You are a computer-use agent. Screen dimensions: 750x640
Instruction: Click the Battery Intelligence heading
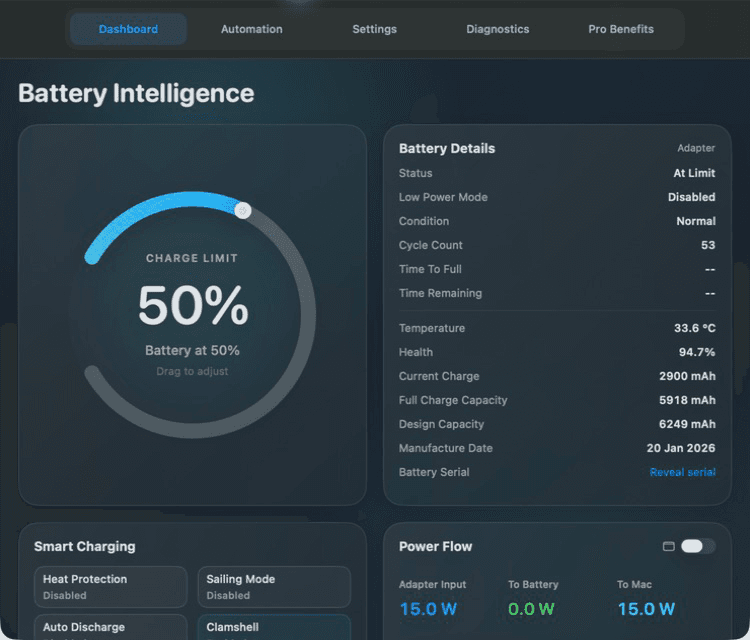point(136,93)
